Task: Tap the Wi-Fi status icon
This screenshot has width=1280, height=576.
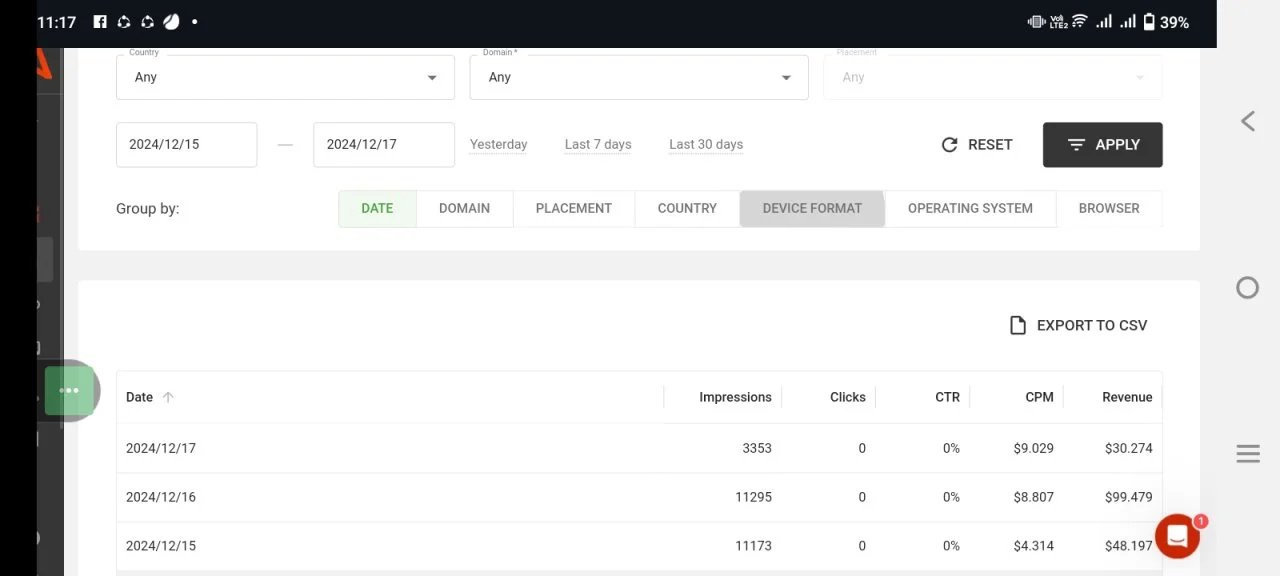Action: coord(1079,21)
